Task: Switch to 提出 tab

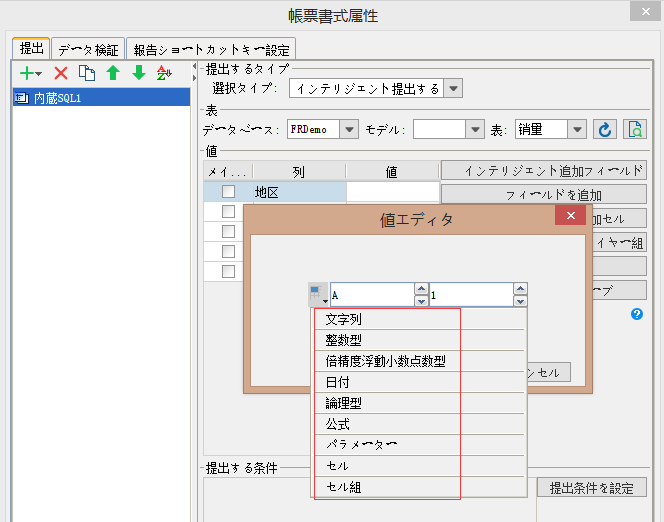Action: [x=31, y=48]
